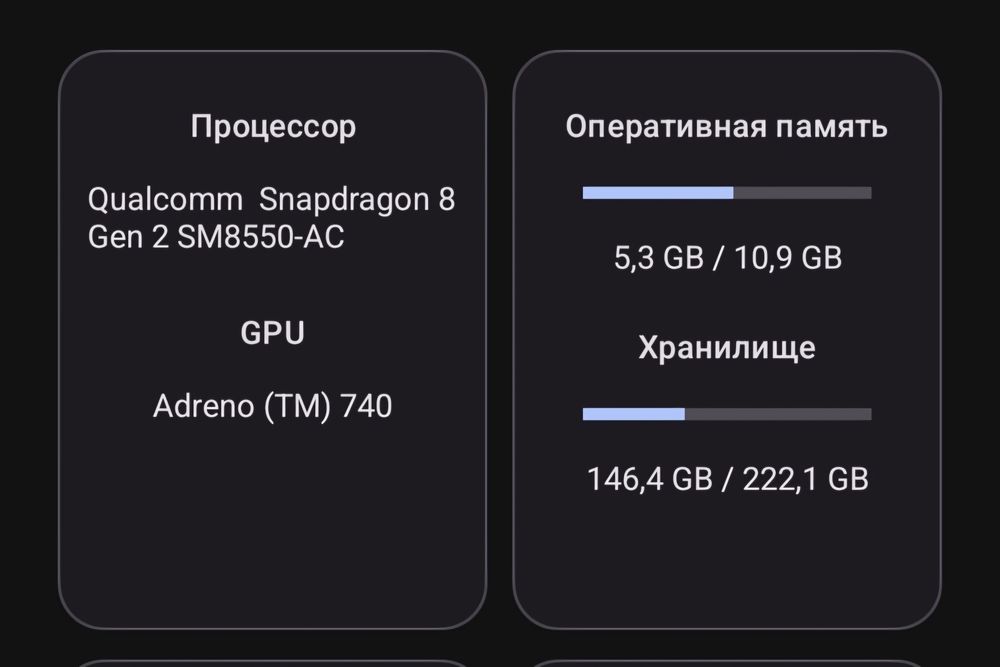Click the filled part of storage usage bar
Image resolution: width=1000 pixels, height=667 pixels.
point(633,414)
